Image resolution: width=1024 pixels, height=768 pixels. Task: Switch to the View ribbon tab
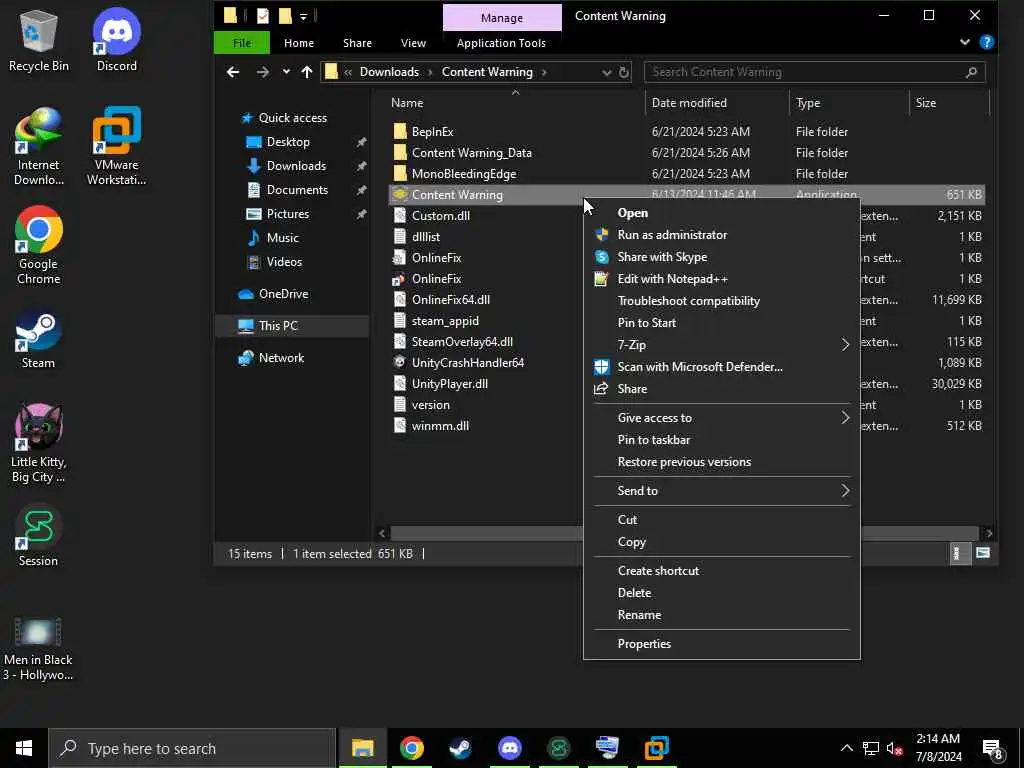[413, 43]
